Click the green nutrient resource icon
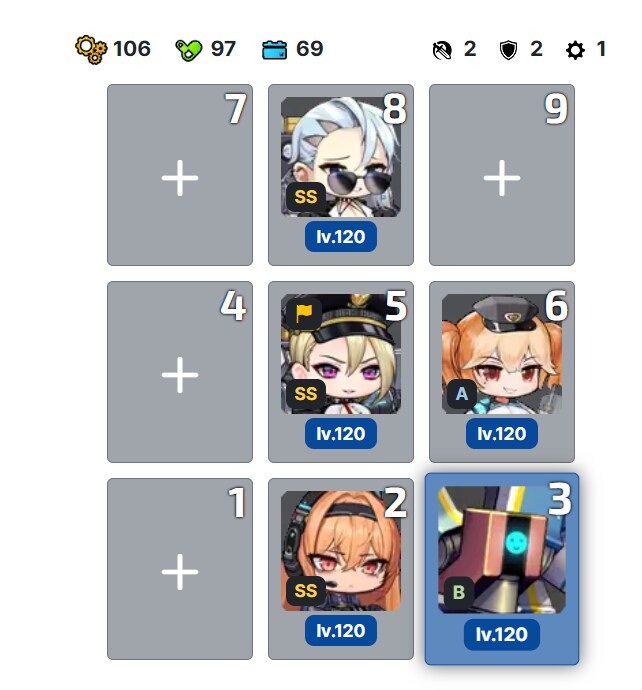This screenshot has width=642, height=690. click(x=189, y=50)
